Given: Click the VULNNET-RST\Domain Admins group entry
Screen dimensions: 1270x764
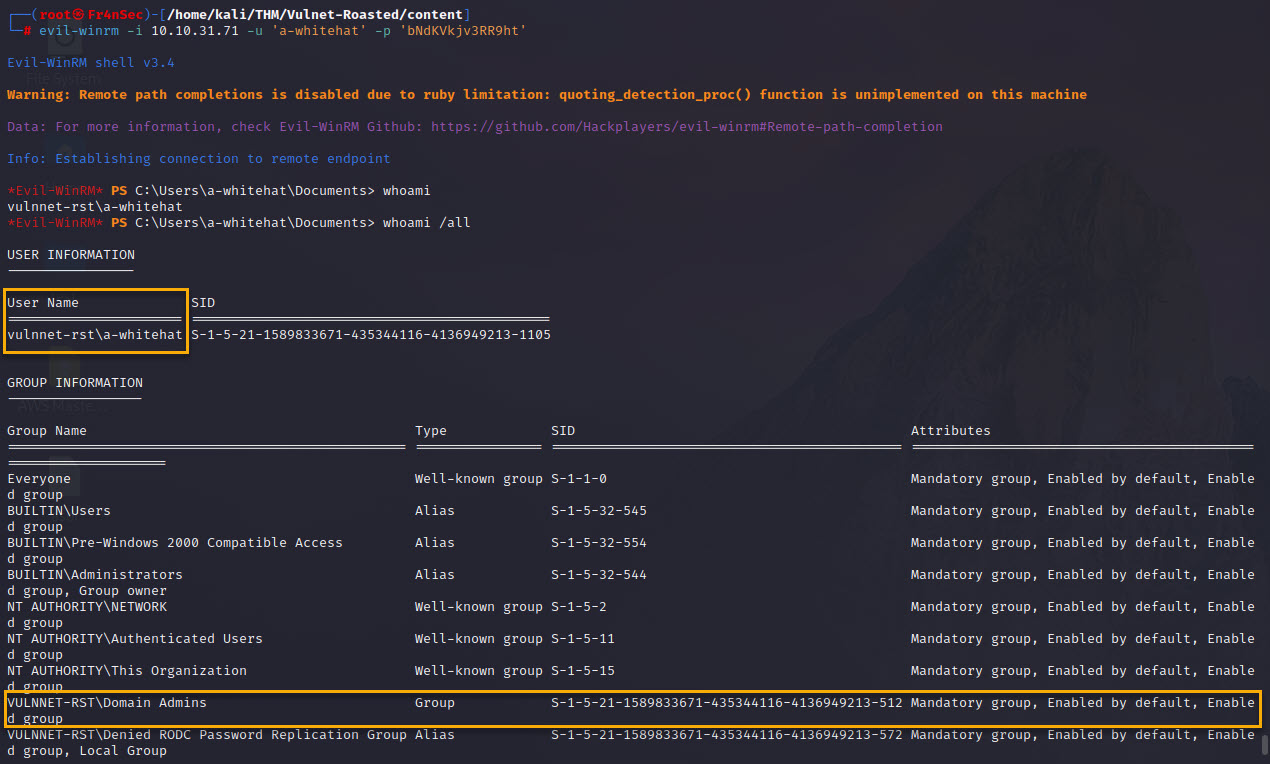Looking at the screenshot, I should (107, 703).
